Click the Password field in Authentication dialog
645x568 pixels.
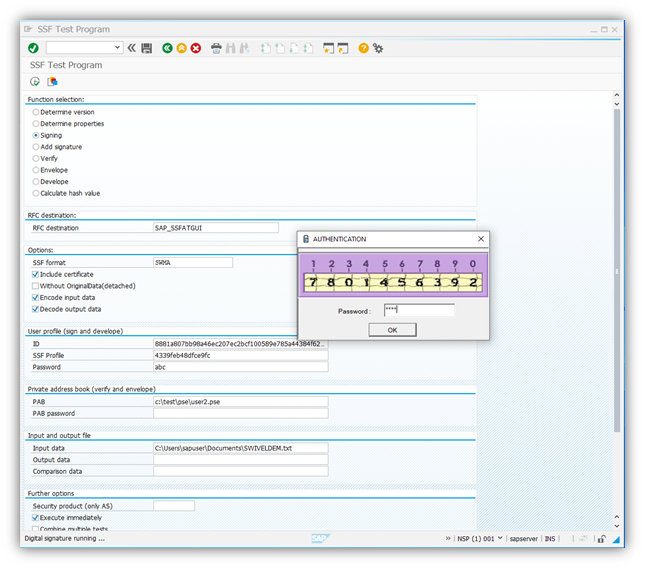[x=419, y=310]
